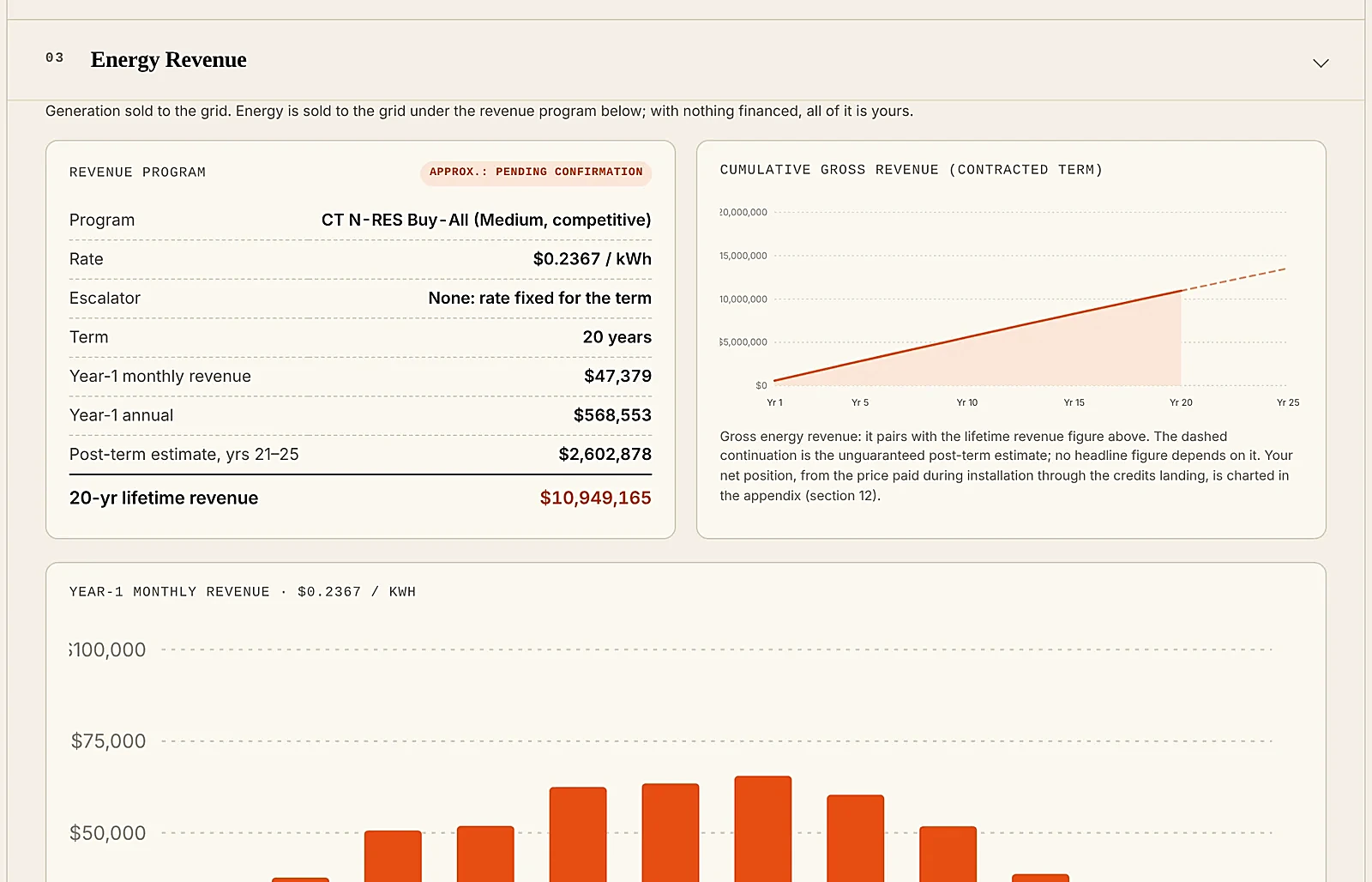Viewport: 1372px width, 882px height.
Task: Click the 'CUMULATIVE GROSS REVENUE (CONTRACTED TERM)' title
Action: [x=912, y=170]
